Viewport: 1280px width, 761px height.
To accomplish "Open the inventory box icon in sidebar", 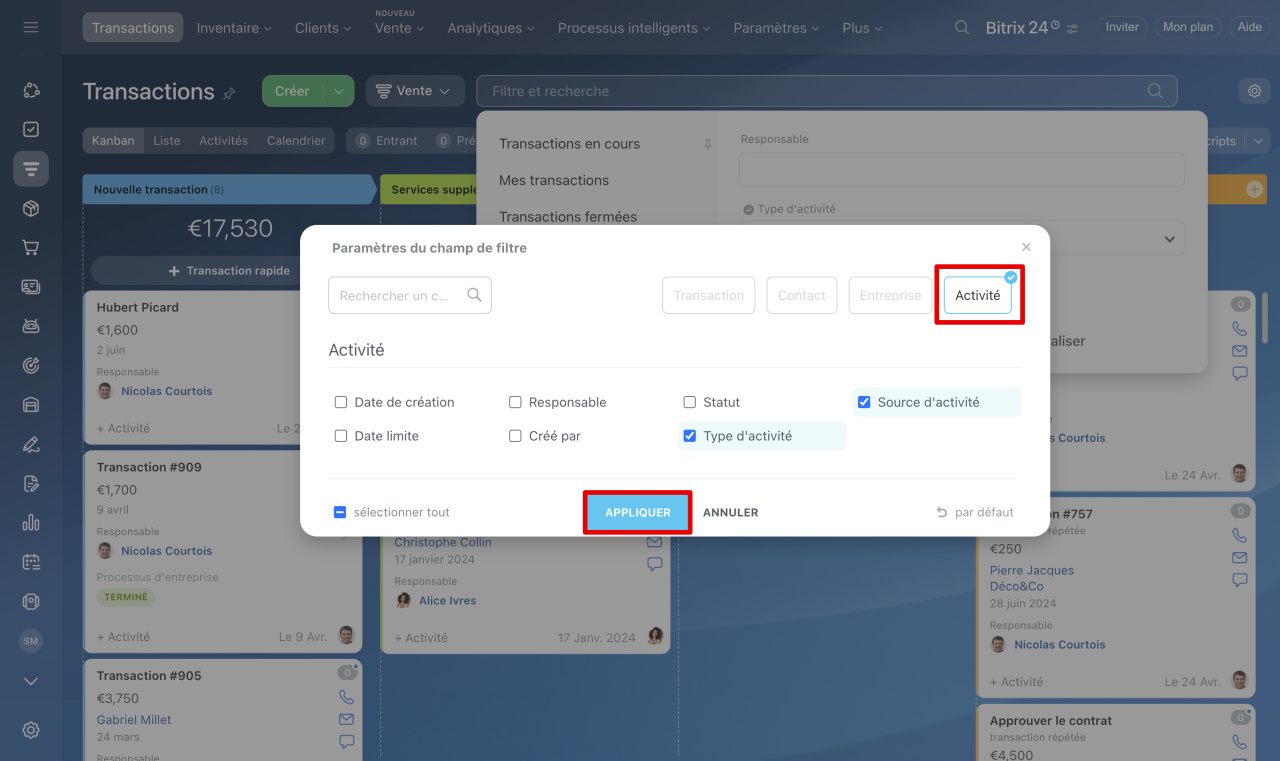I will 31,208.
